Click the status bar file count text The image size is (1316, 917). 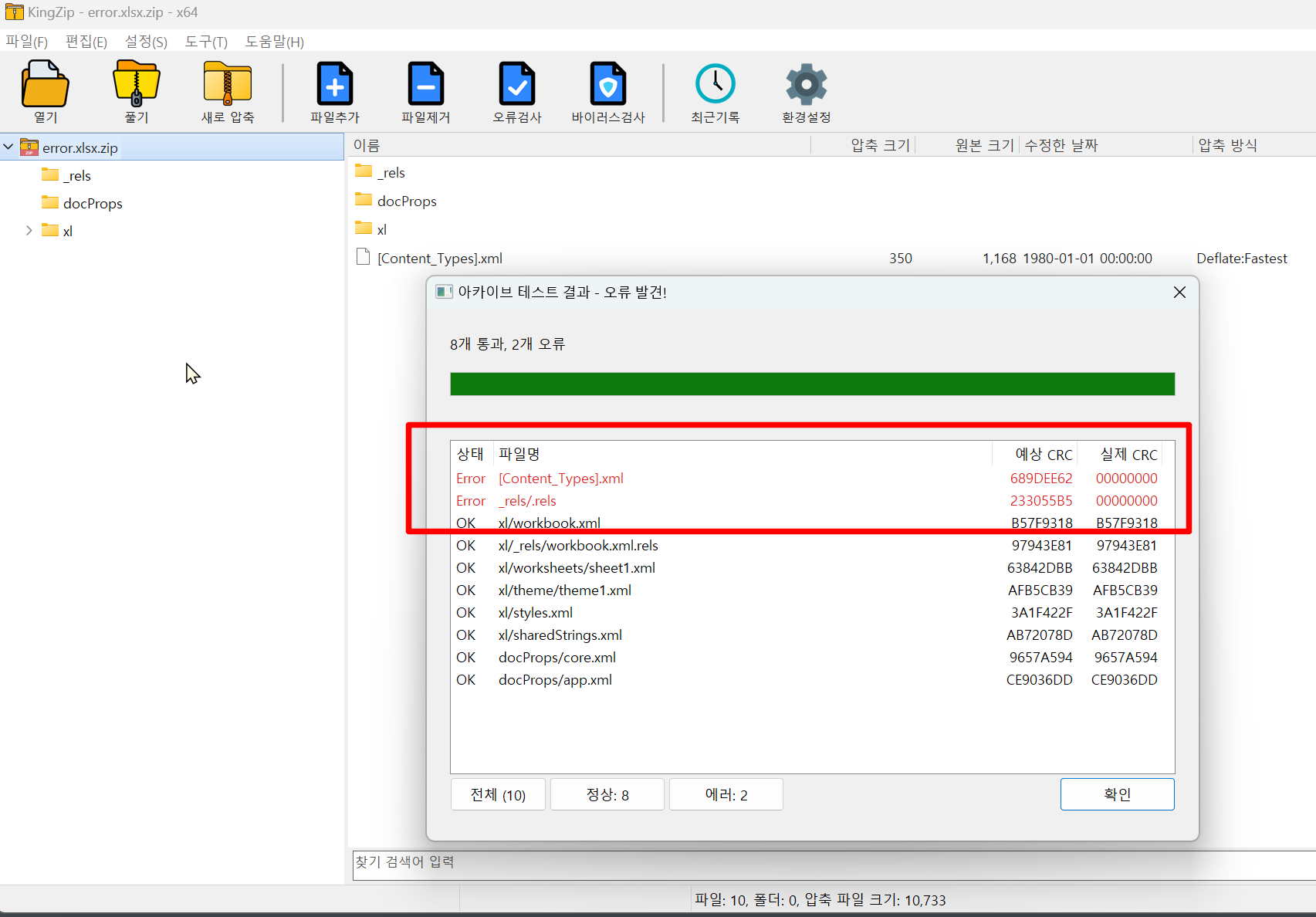tap(820, 899)
